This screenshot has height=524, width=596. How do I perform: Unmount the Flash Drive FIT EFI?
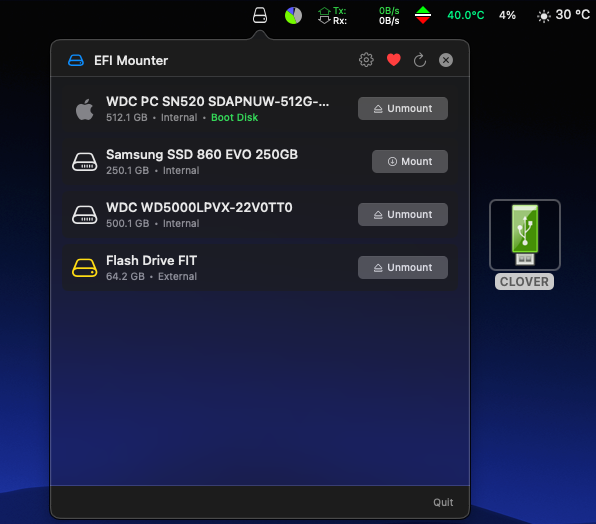(403, 268)
